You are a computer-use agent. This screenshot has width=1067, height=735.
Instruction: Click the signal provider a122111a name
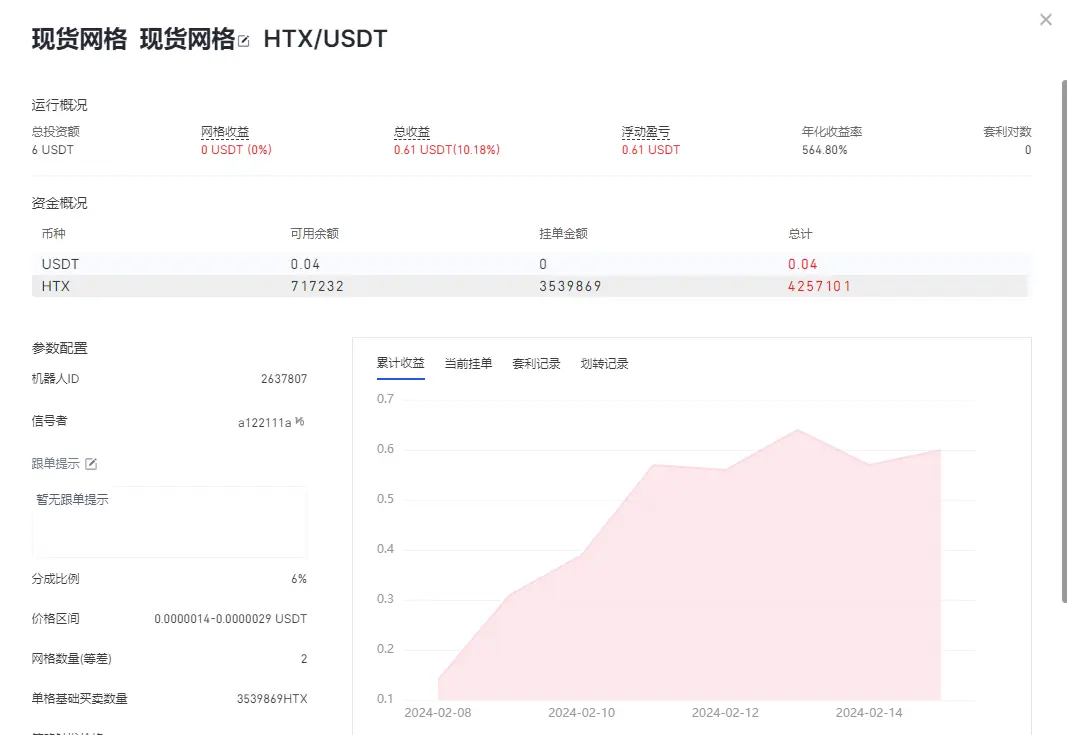(x=264, y=423)
